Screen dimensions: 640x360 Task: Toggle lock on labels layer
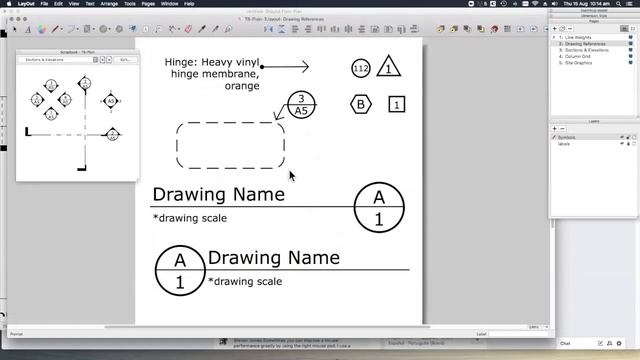point(628,144)
